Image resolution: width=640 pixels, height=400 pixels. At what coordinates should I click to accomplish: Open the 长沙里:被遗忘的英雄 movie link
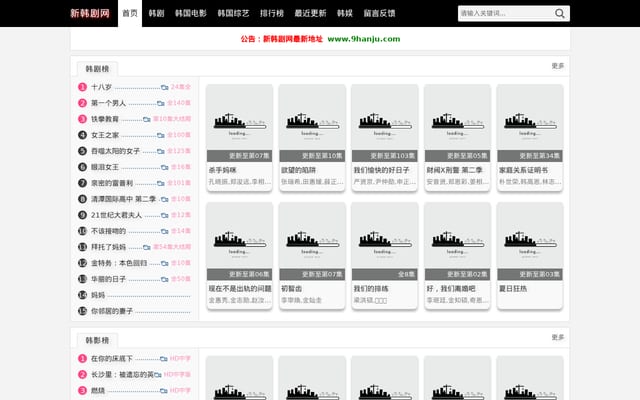122,374
